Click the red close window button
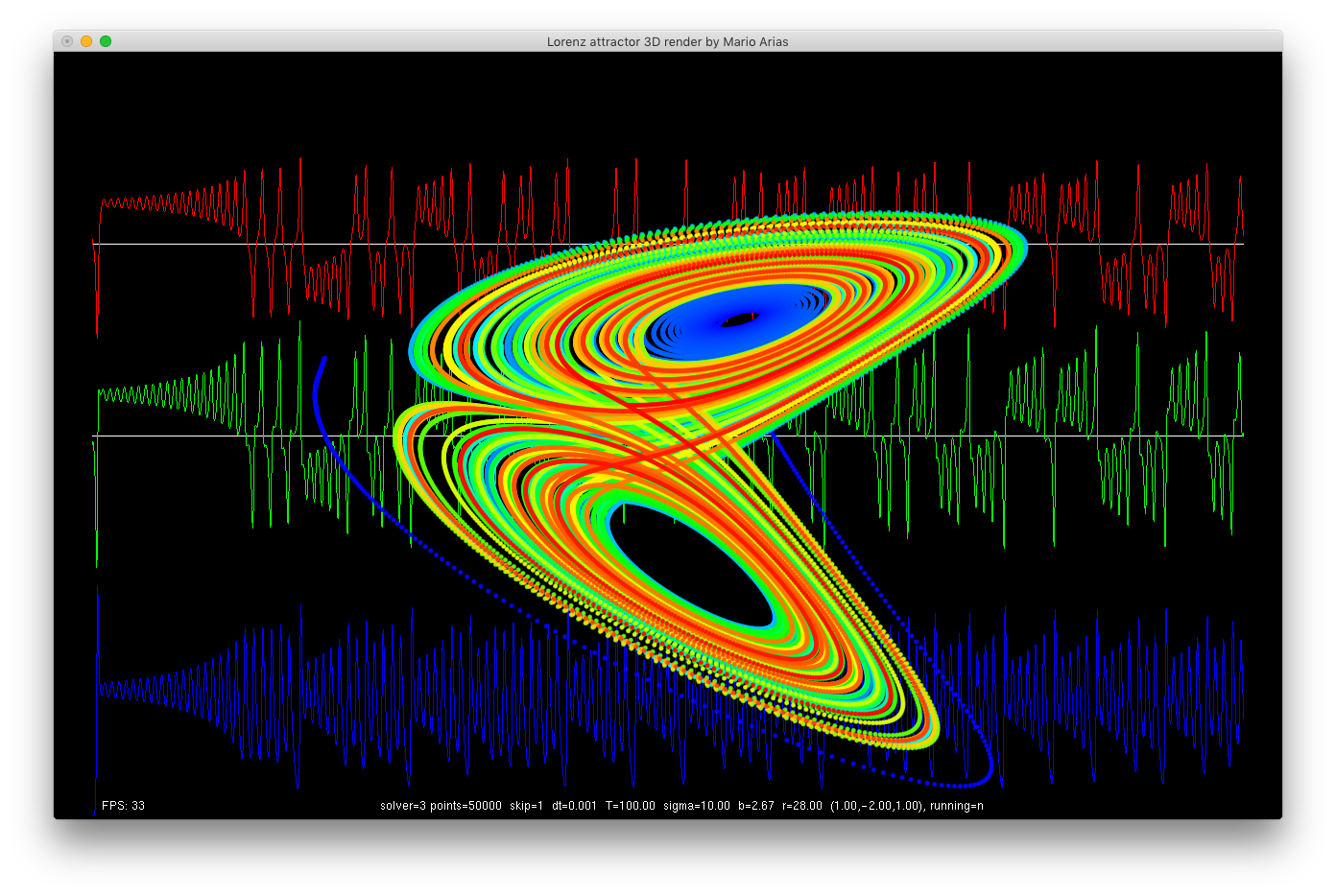 67,41
